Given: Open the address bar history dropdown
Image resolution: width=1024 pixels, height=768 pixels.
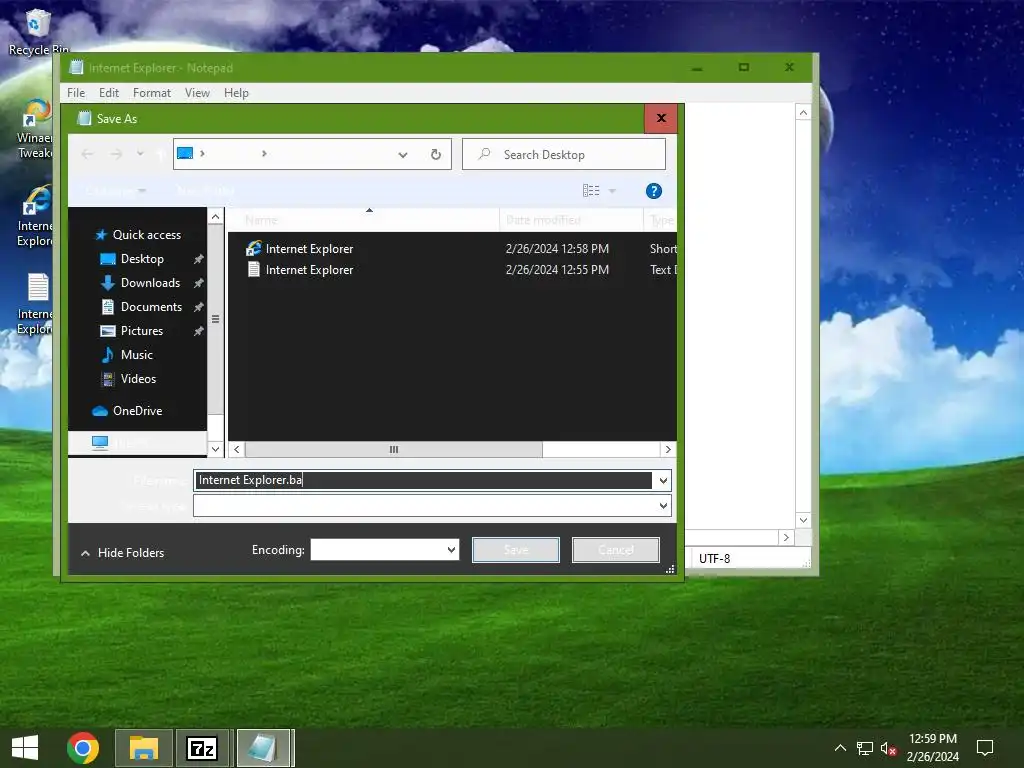Looking at the screenshot, I should click(403, 155).
